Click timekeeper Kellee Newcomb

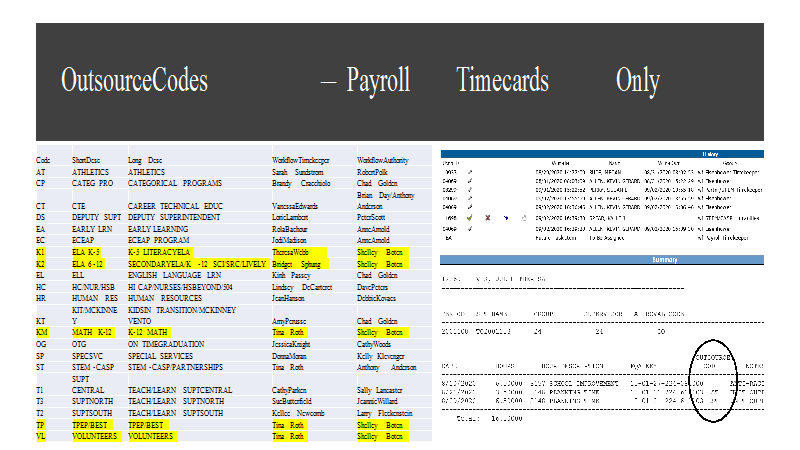pos(298,413)
